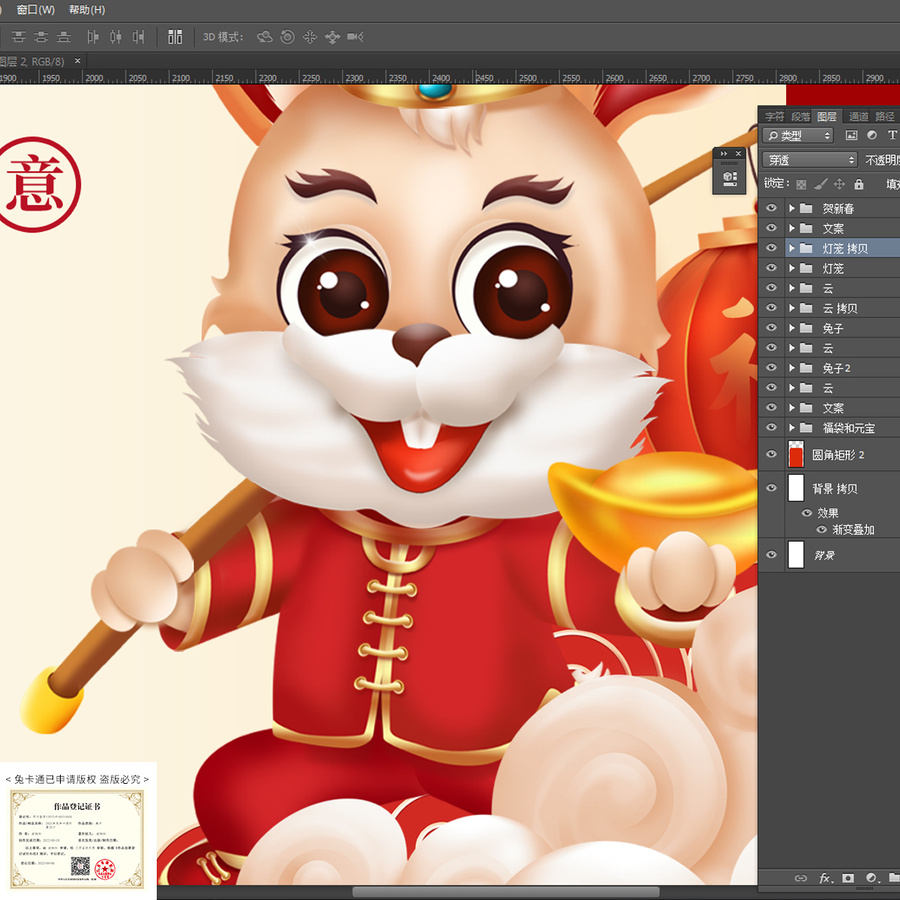Viewport: 900px width, 900px height.
Task: Switch to the 段落 panel tab
Action: 801,117
